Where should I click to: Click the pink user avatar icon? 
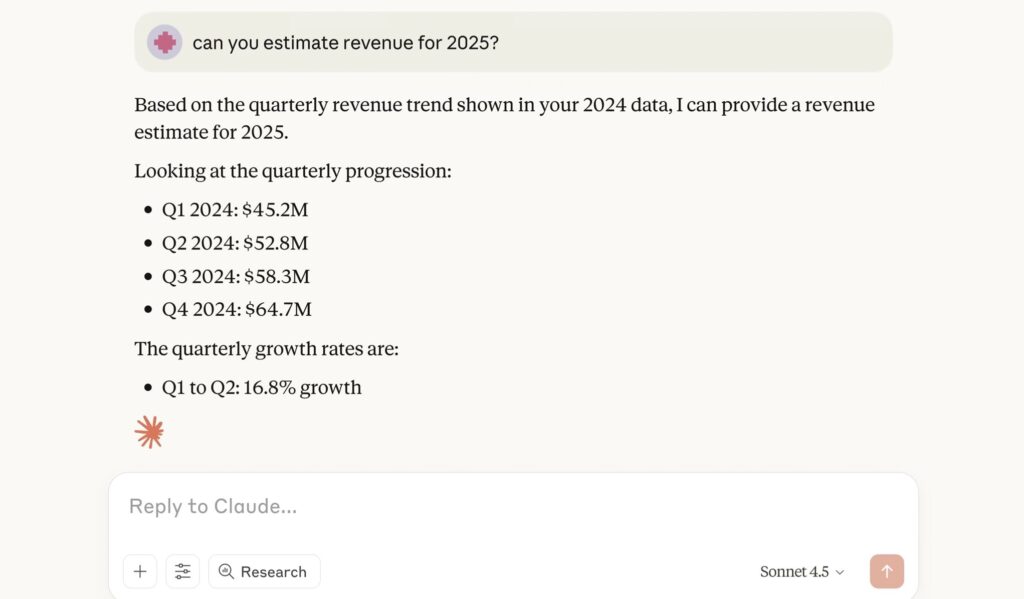click(165, 42)
